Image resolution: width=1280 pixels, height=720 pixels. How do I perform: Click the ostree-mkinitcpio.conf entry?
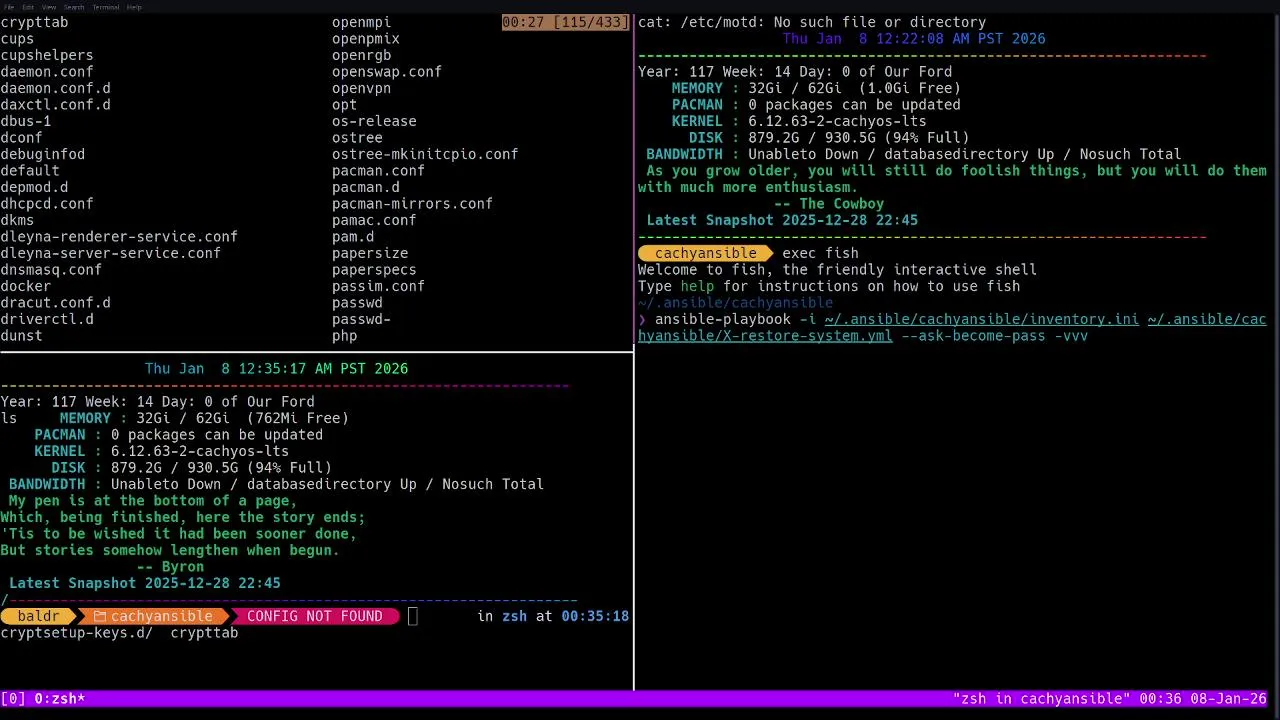pos(425,154)
